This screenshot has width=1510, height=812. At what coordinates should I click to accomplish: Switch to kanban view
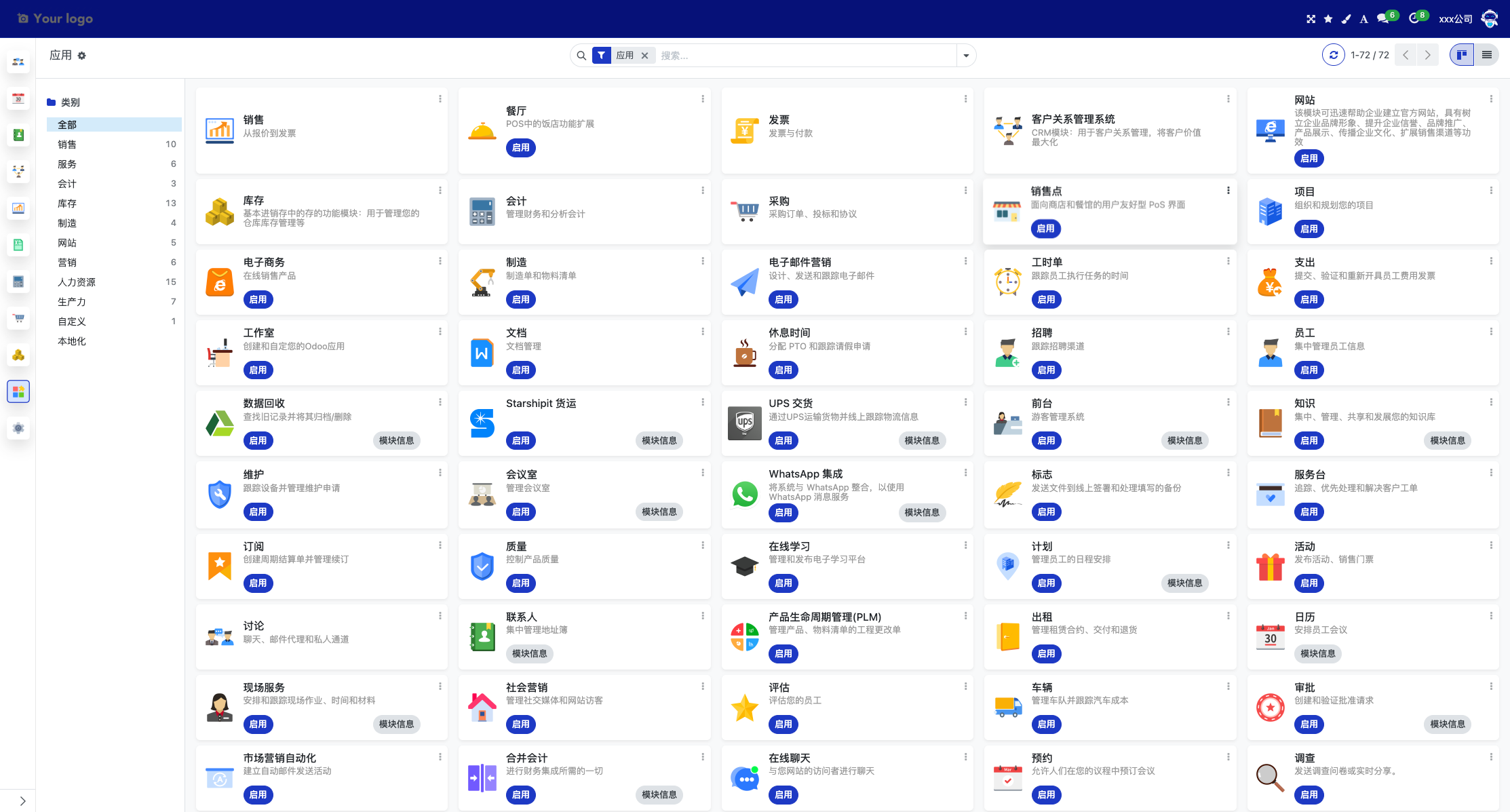(1462, 55)
